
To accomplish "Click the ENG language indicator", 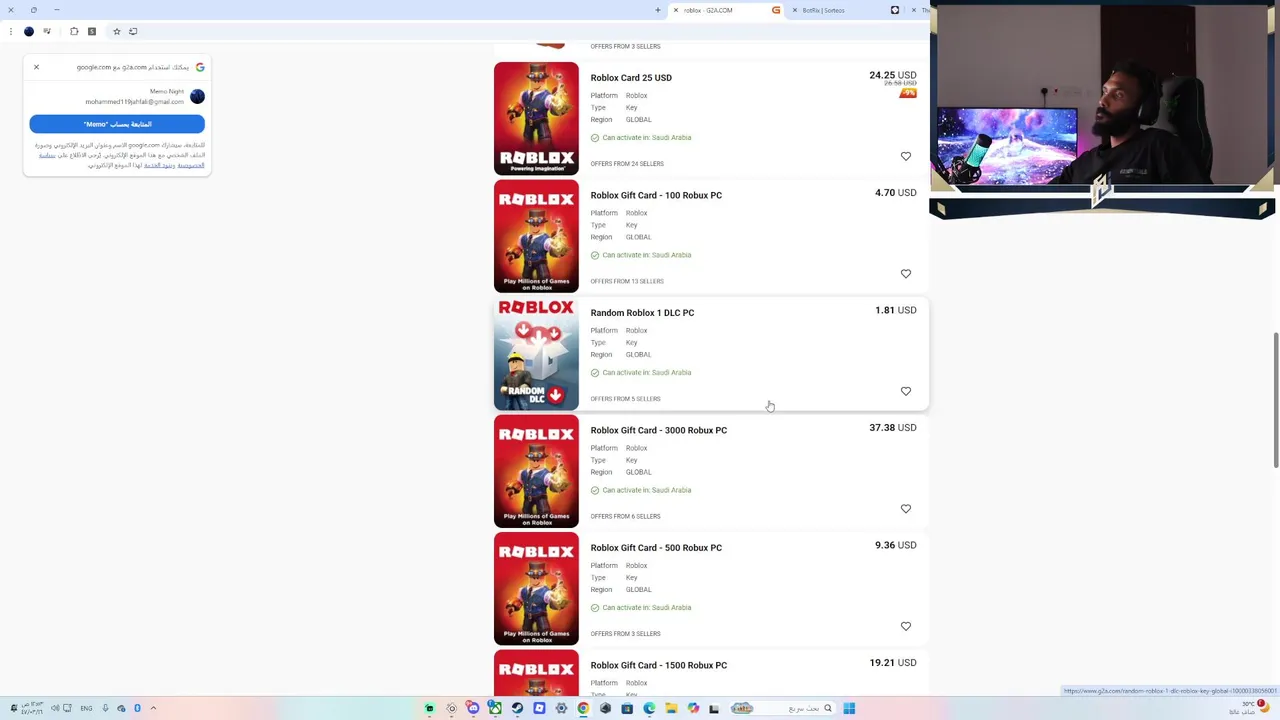I will [86, 708].
